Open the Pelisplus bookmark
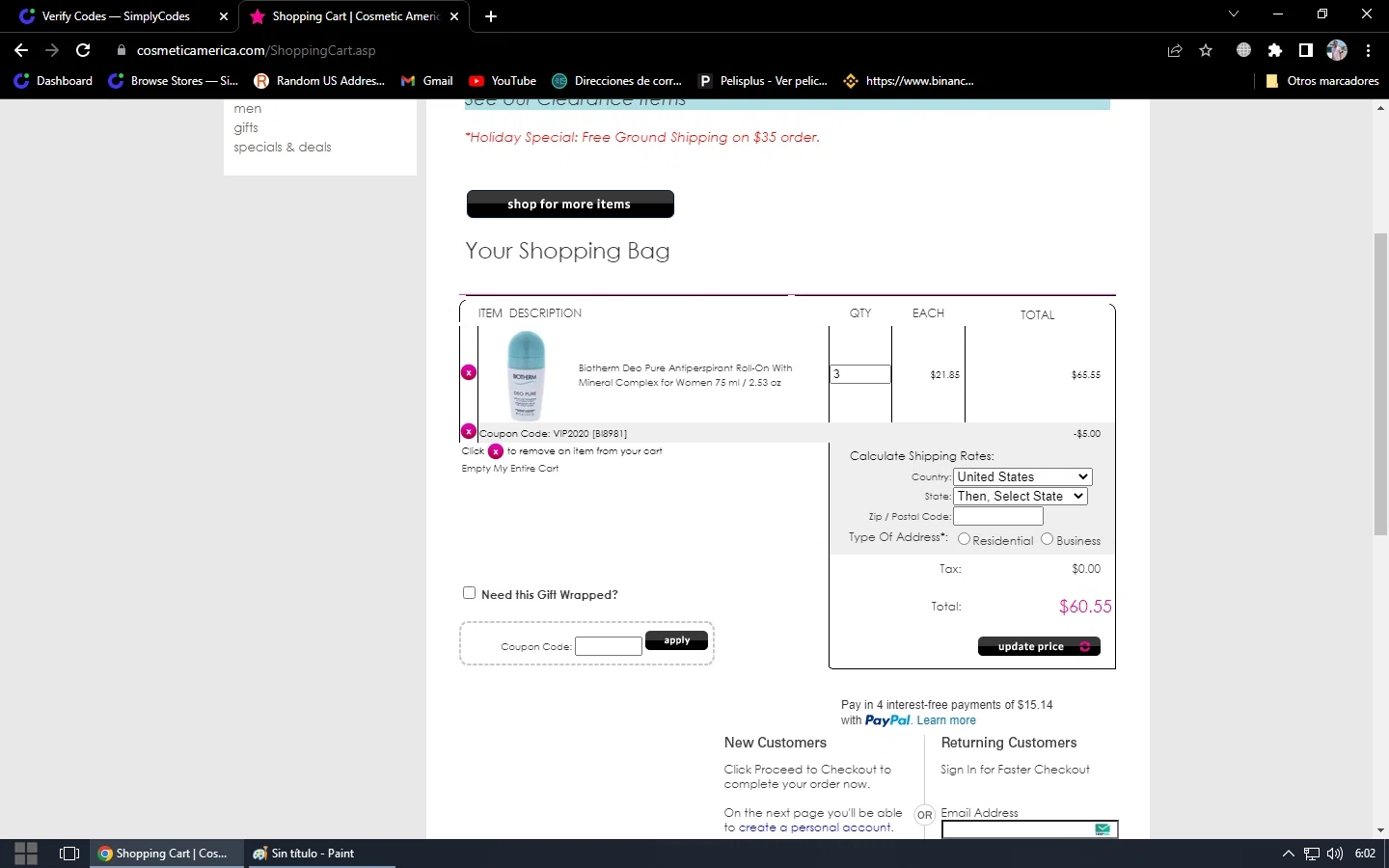The height and width of the screenshot is (868, 1389). click(763, 81)
